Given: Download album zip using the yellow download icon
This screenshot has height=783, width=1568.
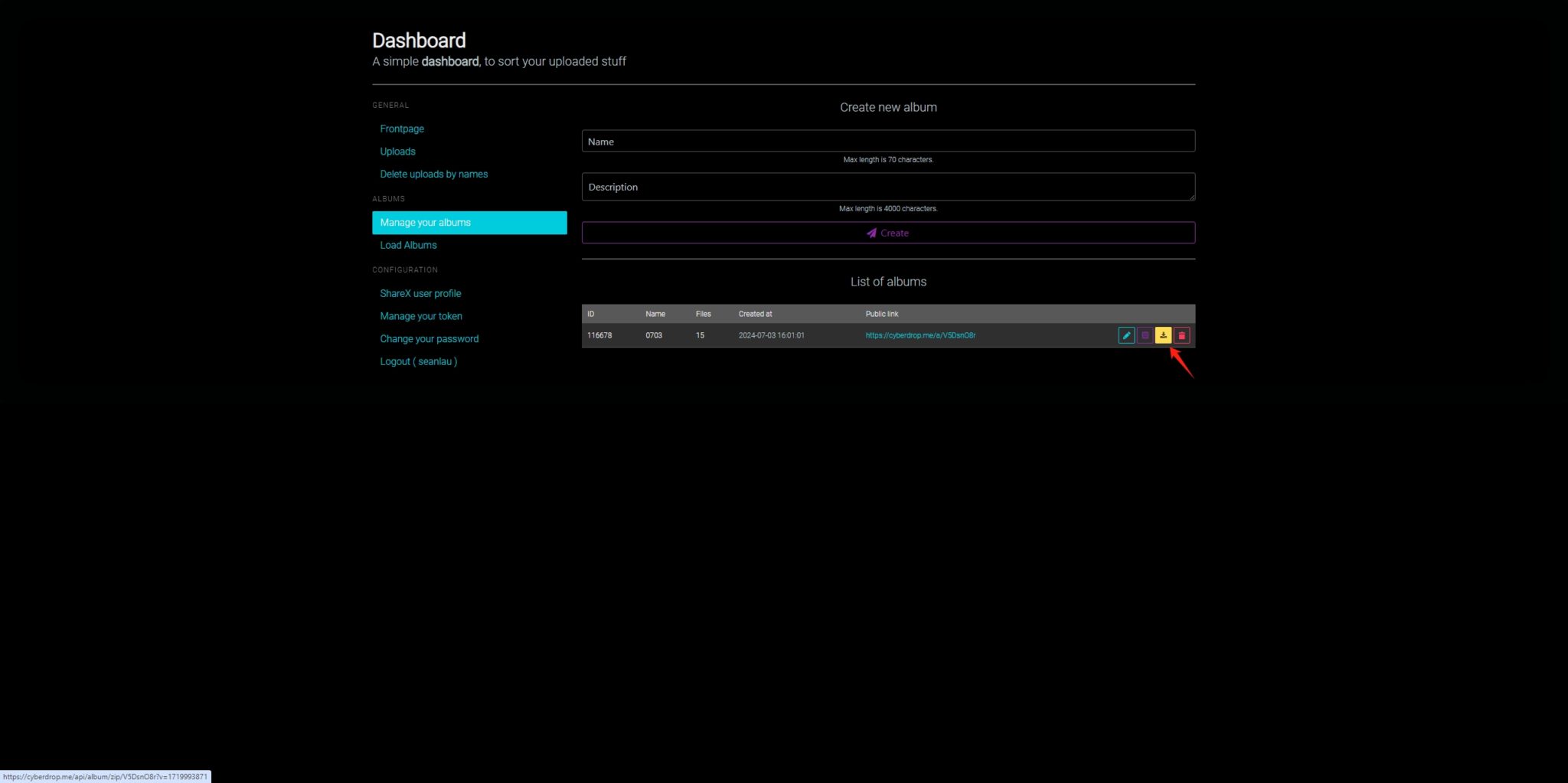Looking at the screenshot, I should [x=1163, y=335].
